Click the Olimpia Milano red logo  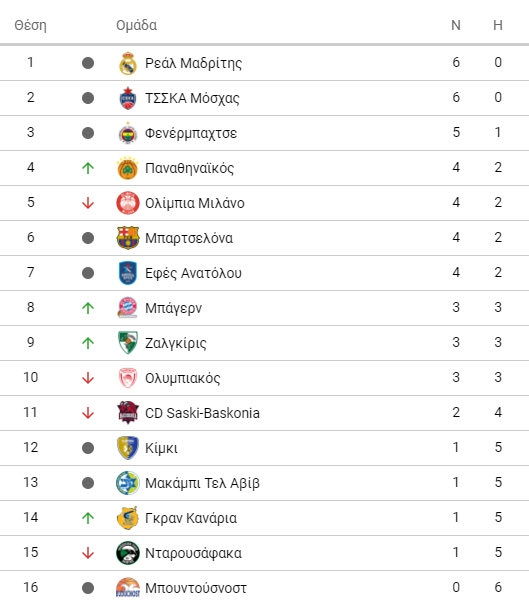pyautogui.click(x=127, y=203)
